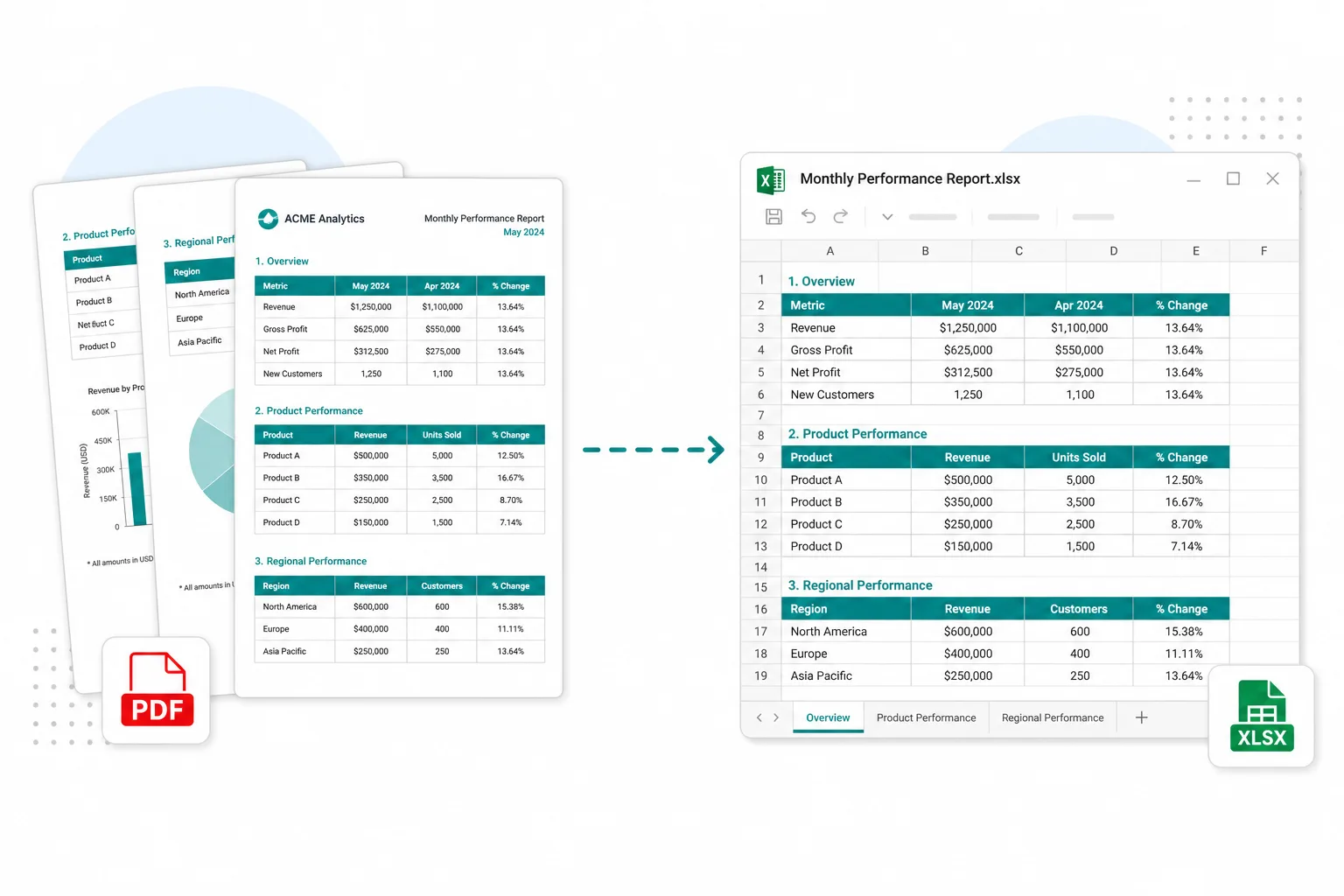Minimize the Monthly Performance Report window
Viewport: 1344px width, 896px height.
coord(1193,179)
